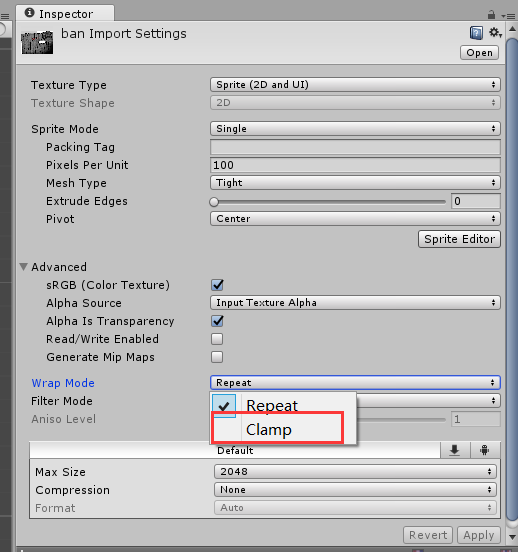Open the Texture Type dropdown

click(x=355, y=85)
